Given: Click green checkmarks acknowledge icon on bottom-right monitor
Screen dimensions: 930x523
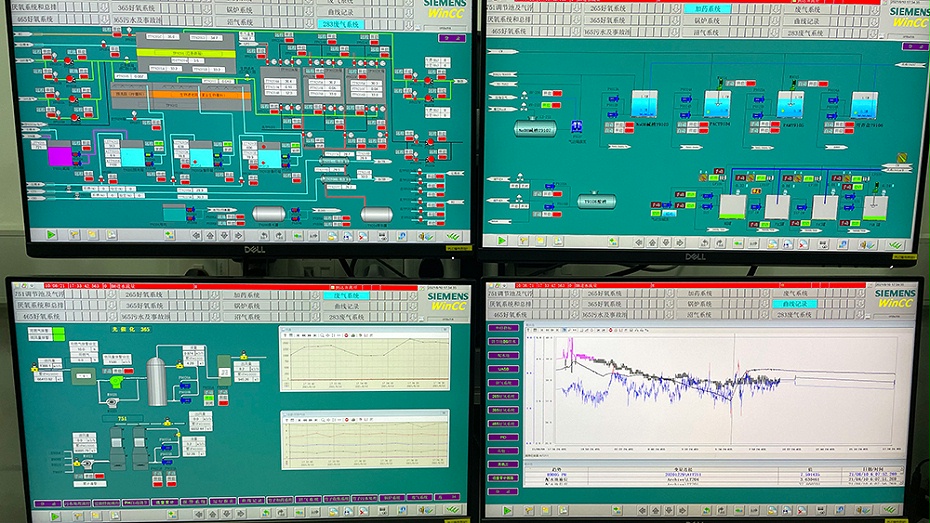Looking at the screenshot, I should 888,509.
